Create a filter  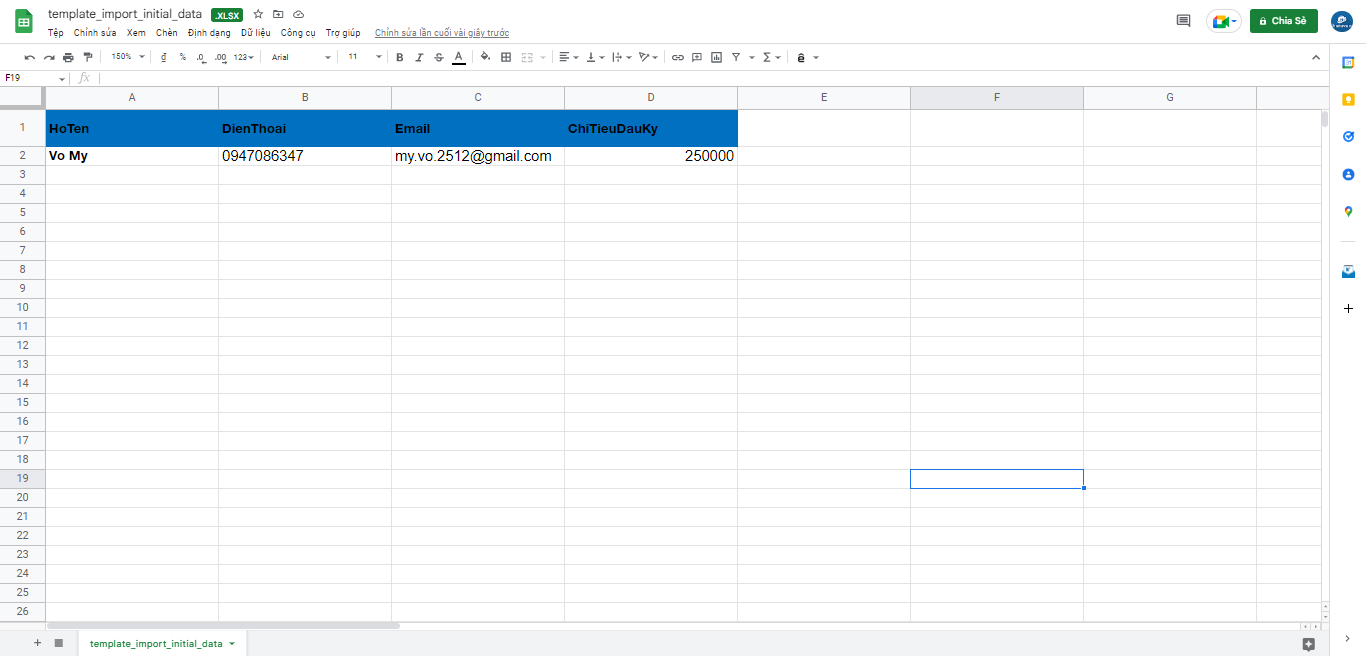point(737,57)
